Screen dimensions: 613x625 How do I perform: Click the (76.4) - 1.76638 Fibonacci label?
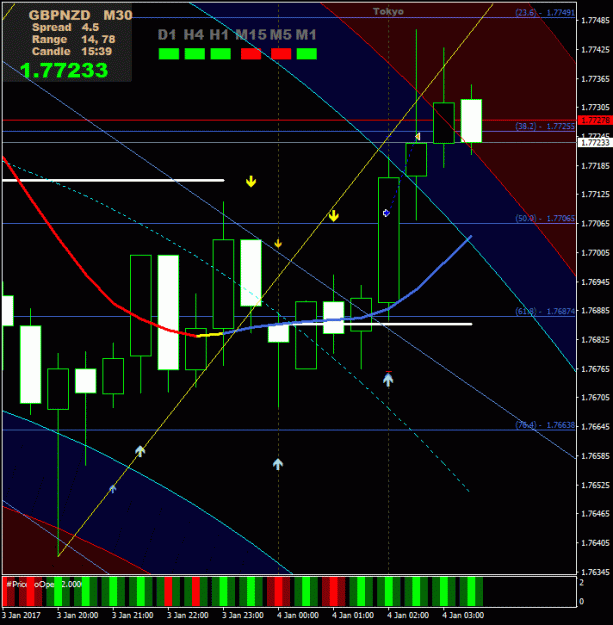[x=545, y=425]
